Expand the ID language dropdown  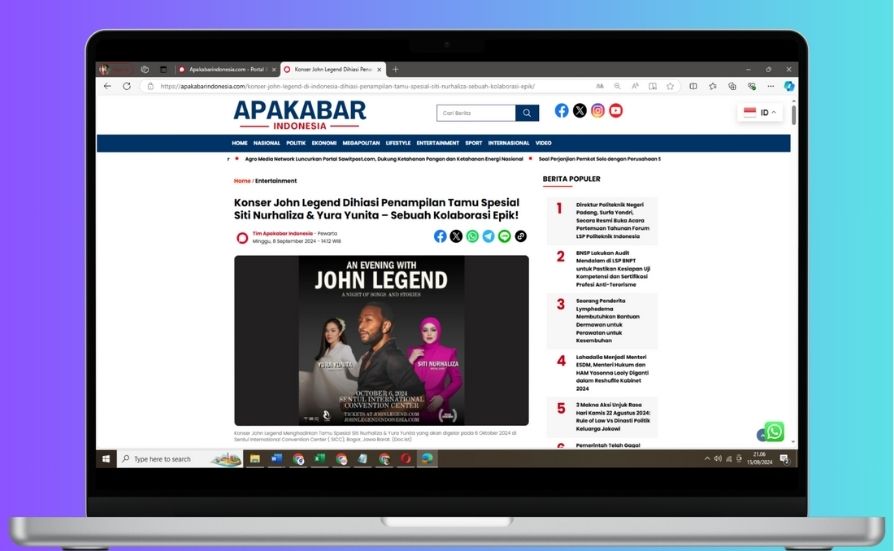(x=761, y=112)
